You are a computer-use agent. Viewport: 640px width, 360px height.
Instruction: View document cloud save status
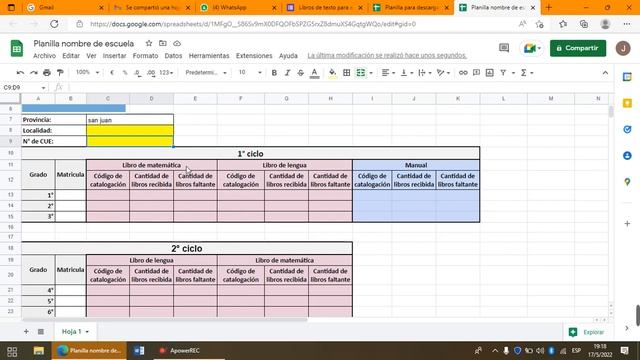pos(177,43)
